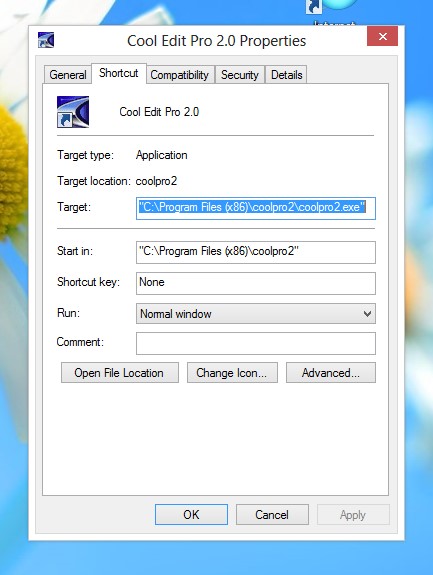Click the 'coolpro2' target location value
Image resolution: width=433 pixels, height=575 pixels.
157,181
